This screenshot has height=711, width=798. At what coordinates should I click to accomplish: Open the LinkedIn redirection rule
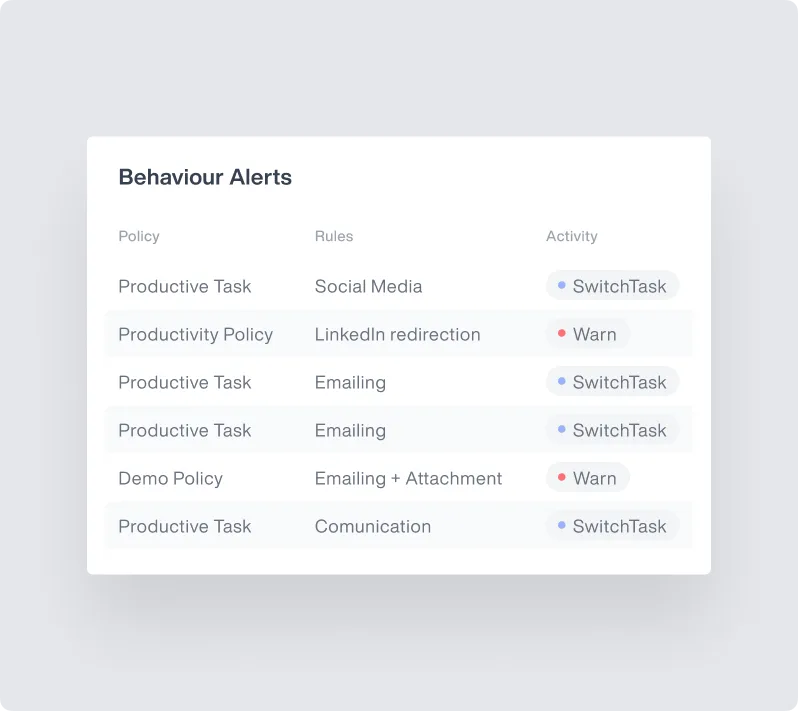pos(397,334)
